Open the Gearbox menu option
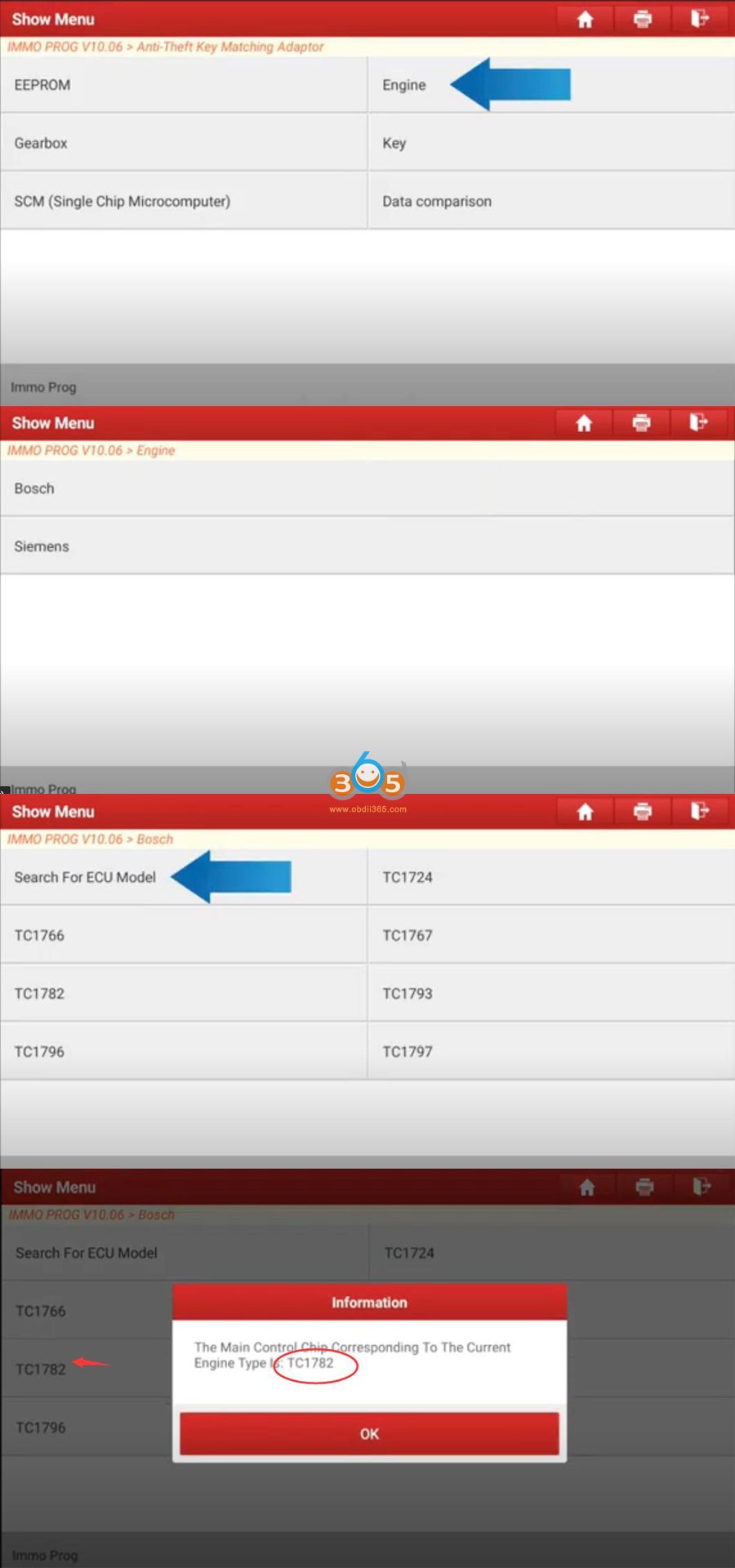735x1568 pixels. pos(184,143)
